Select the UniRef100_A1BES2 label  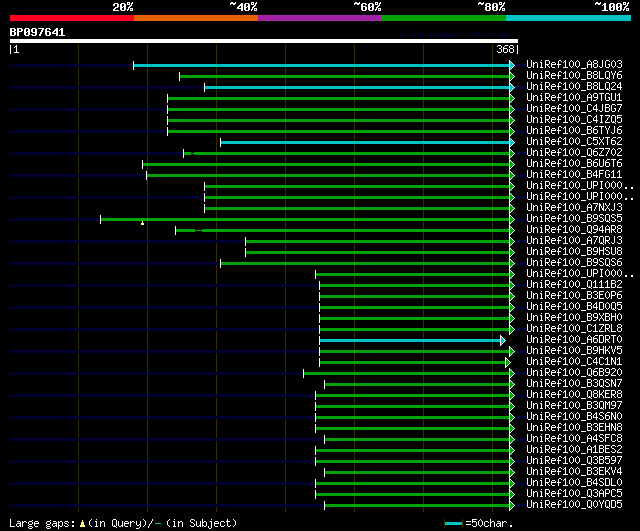574,450
